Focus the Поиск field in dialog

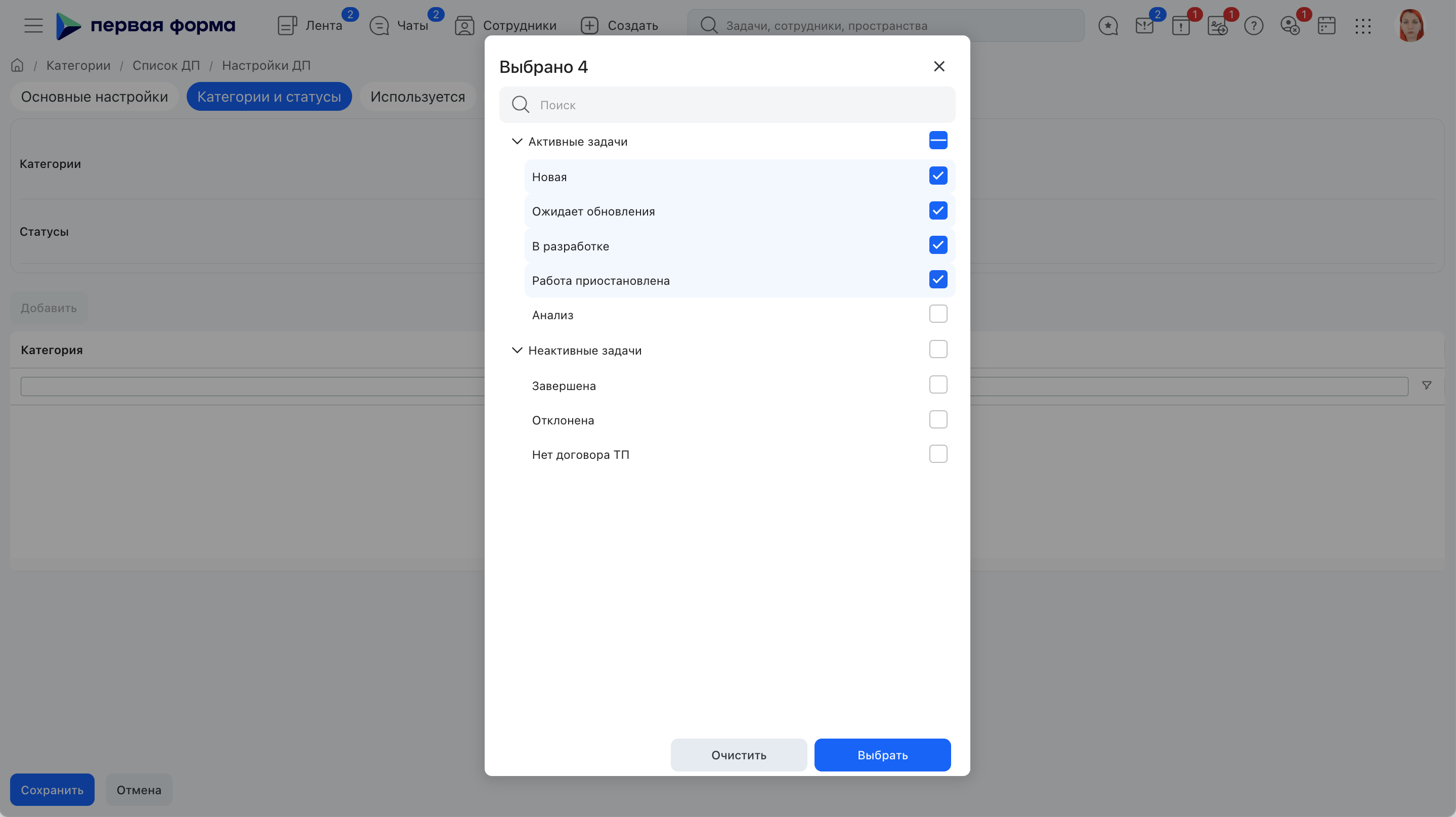(727, 105)
